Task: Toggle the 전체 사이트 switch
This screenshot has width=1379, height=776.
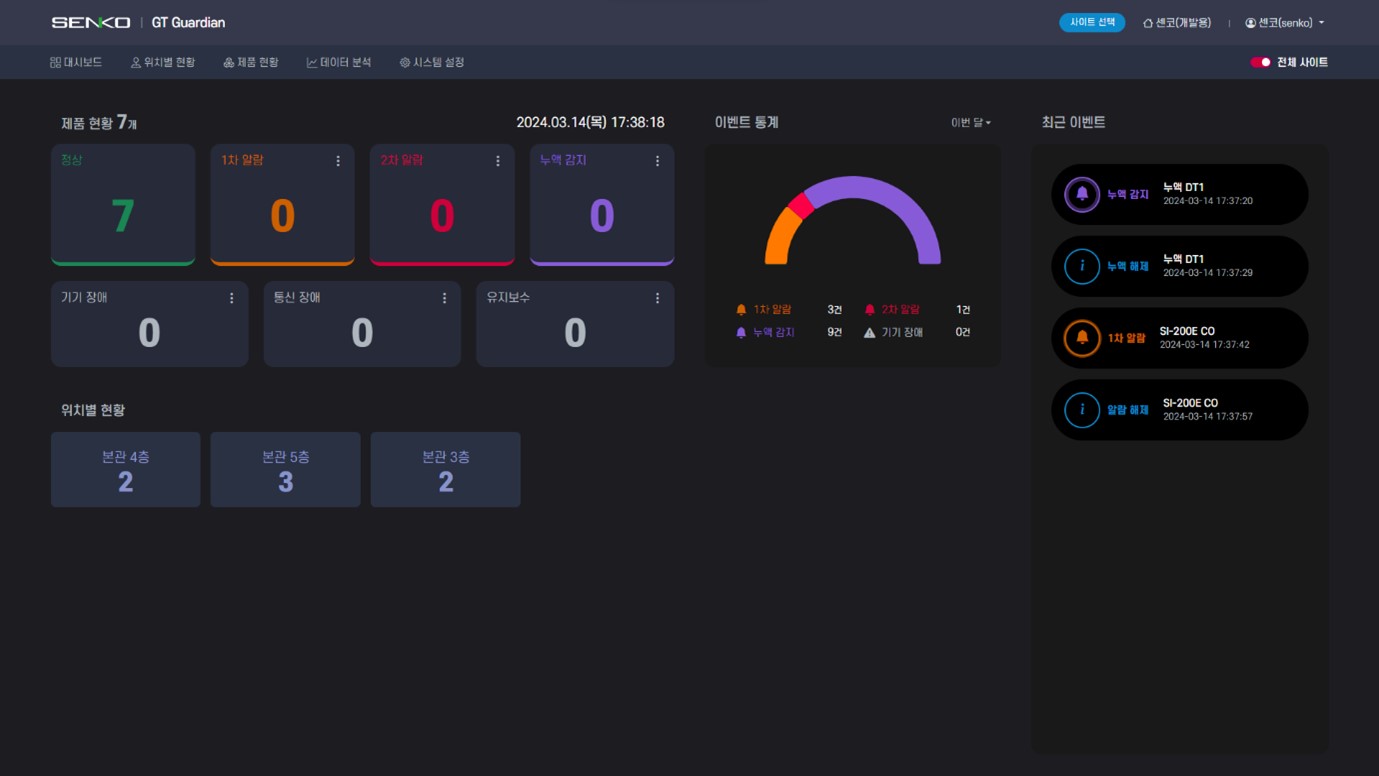Action: pyautogui.click(x=1260, y=62)
